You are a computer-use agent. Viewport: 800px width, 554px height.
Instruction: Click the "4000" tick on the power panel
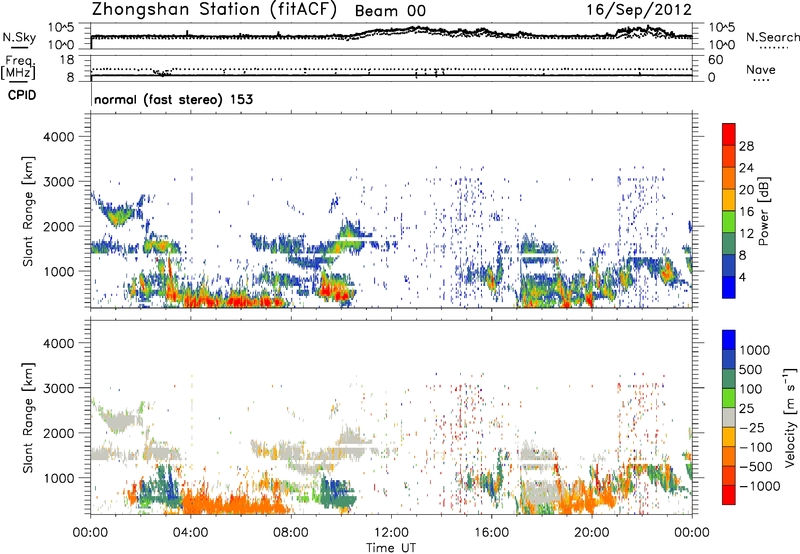click(x=59, y=137)
